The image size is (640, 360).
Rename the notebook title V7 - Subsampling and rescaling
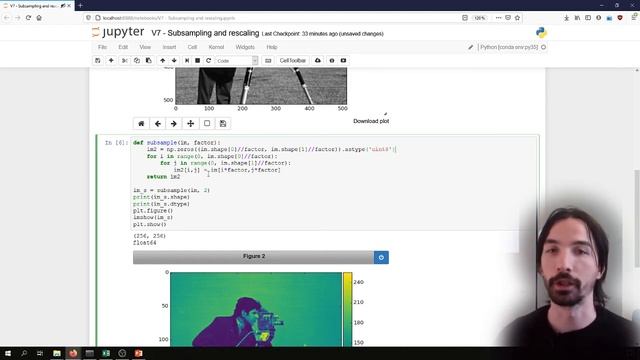205,33
